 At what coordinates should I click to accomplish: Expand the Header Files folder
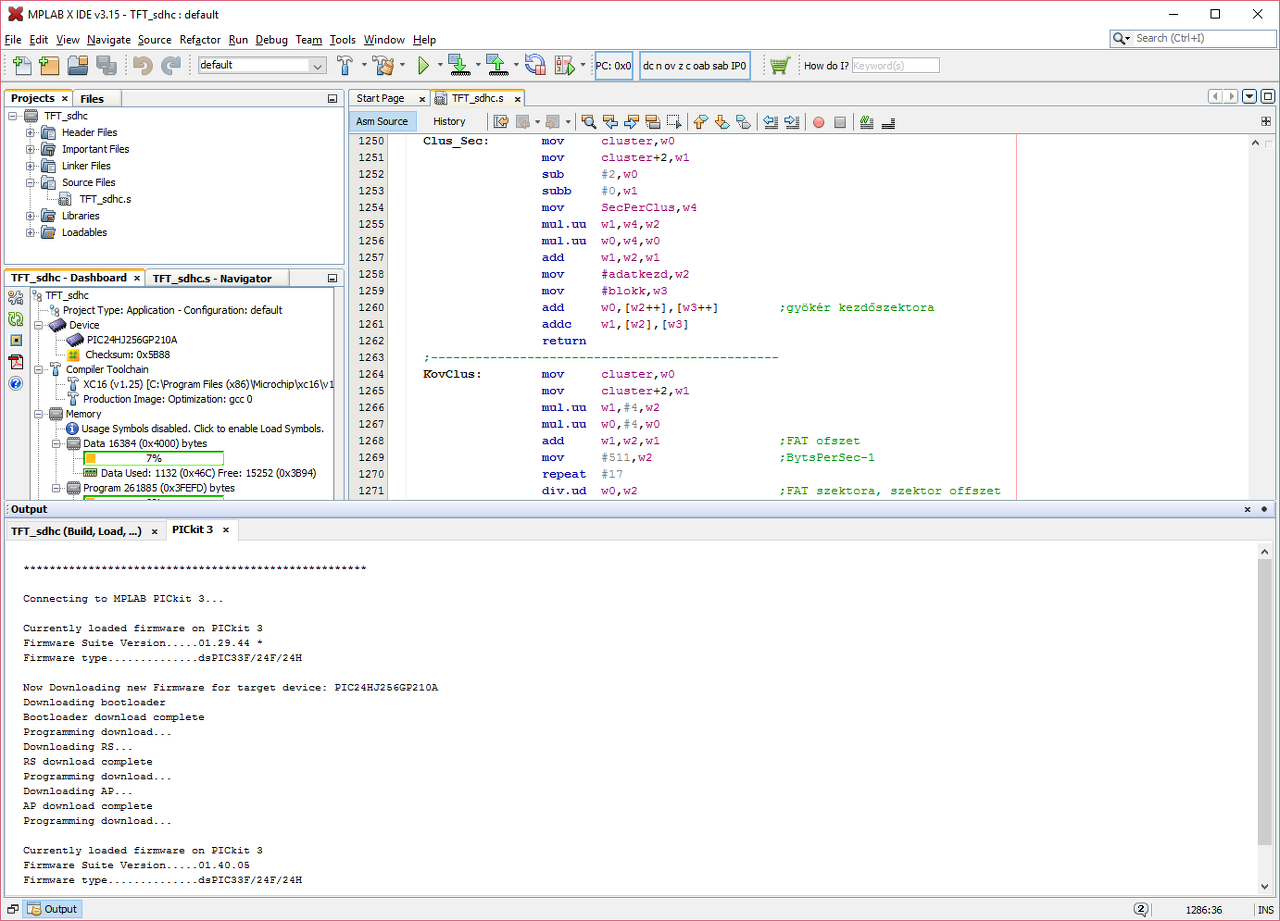coord(31,132)
